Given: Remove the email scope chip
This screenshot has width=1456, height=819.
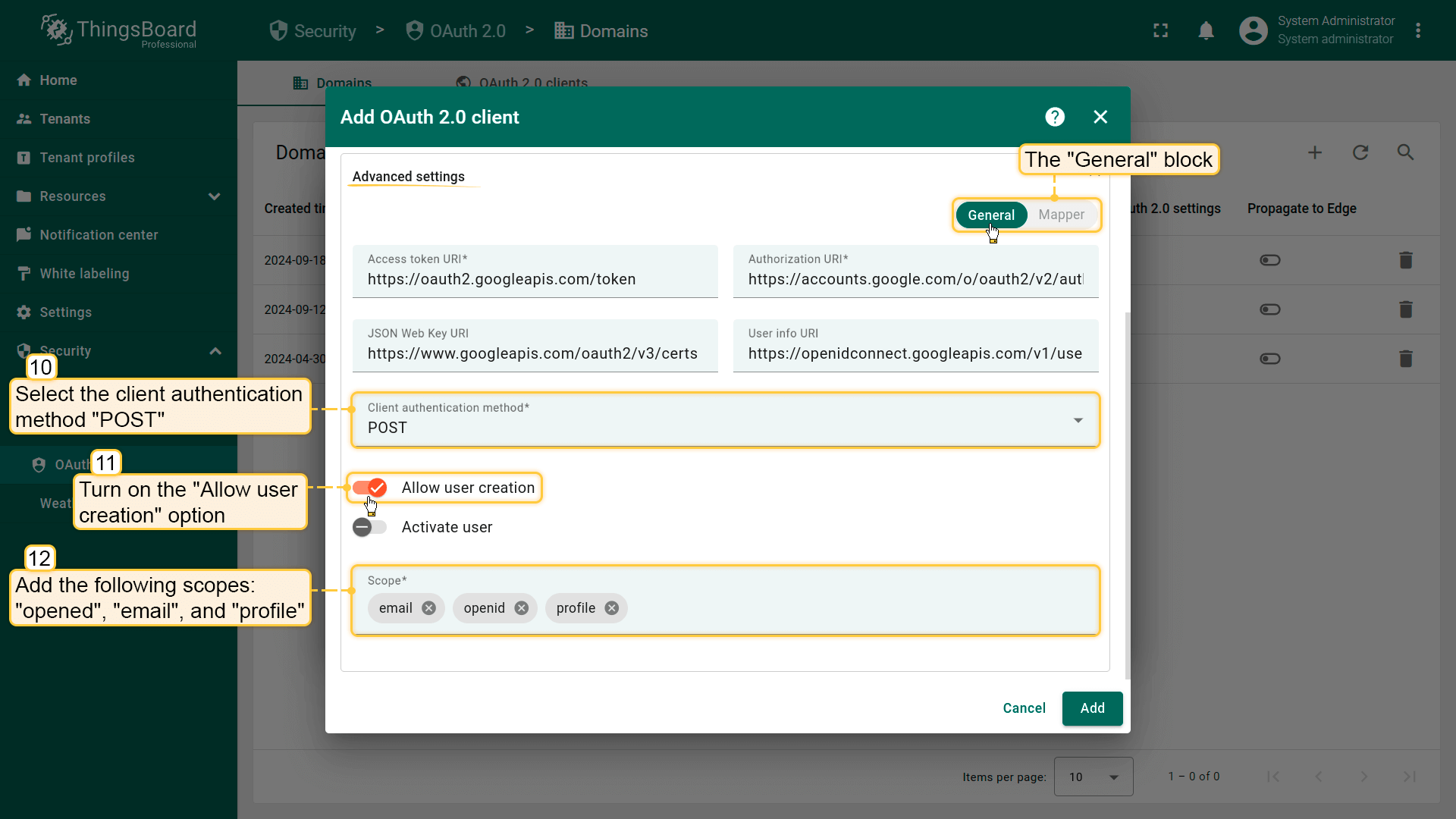Looking at the screenshot, I should tap(428, 608).
